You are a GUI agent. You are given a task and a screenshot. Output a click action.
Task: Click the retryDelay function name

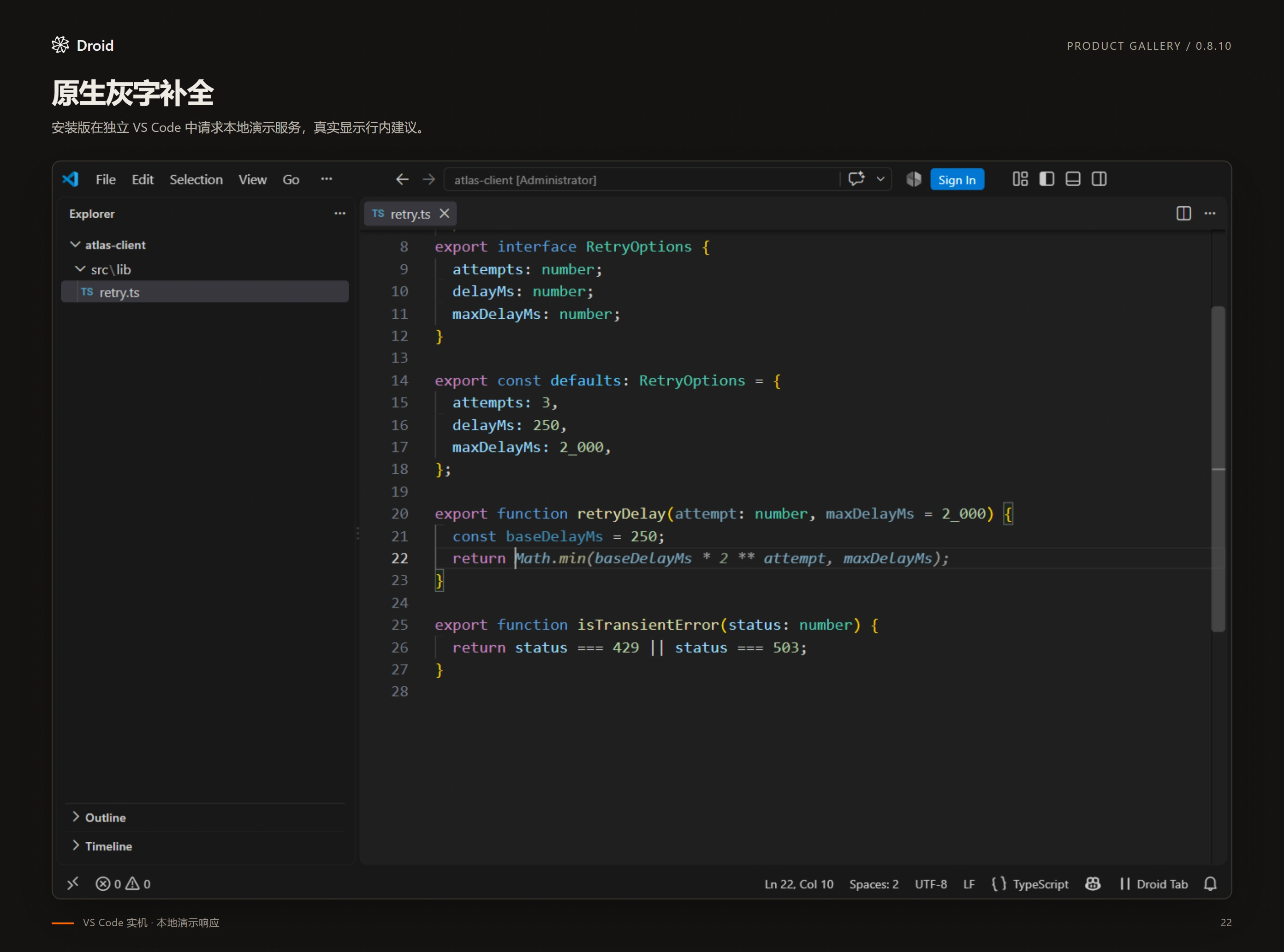point(621,513)
